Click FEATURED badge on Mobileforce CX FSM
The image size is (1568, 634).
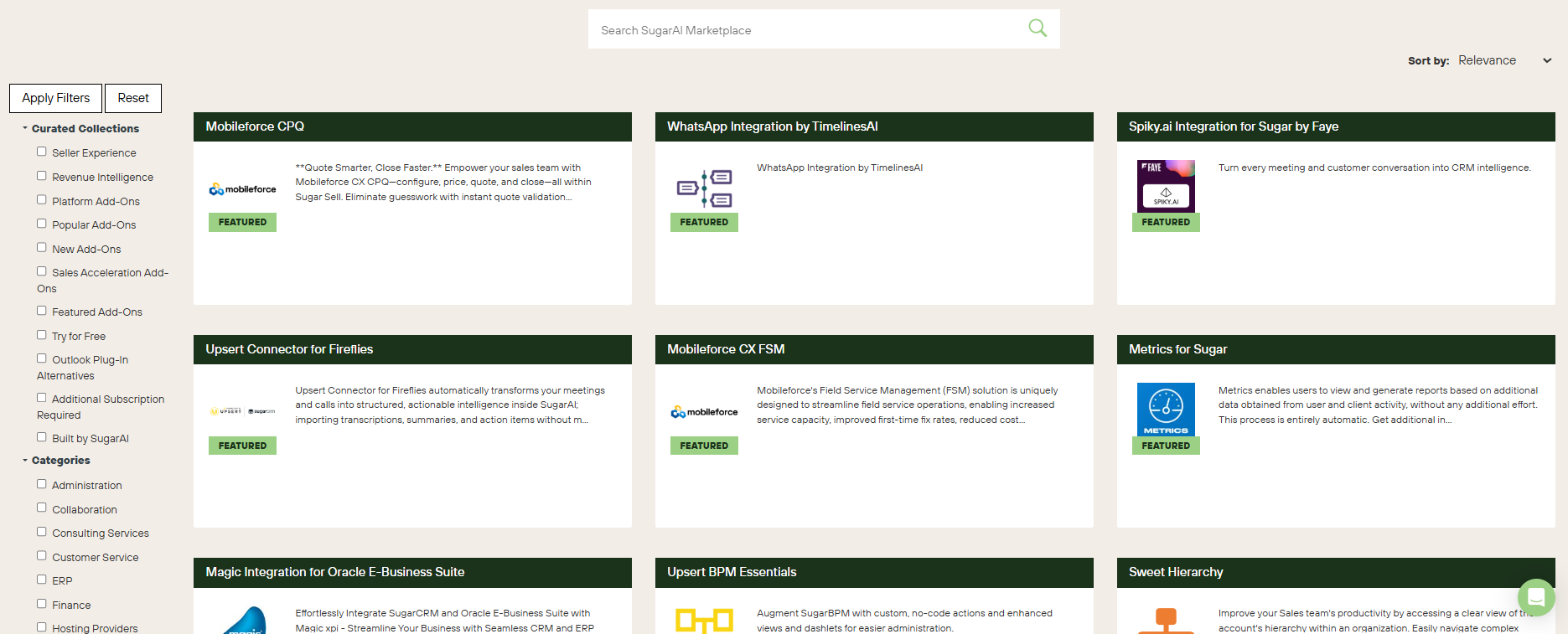pyautogui.click(x=704, y=446)
